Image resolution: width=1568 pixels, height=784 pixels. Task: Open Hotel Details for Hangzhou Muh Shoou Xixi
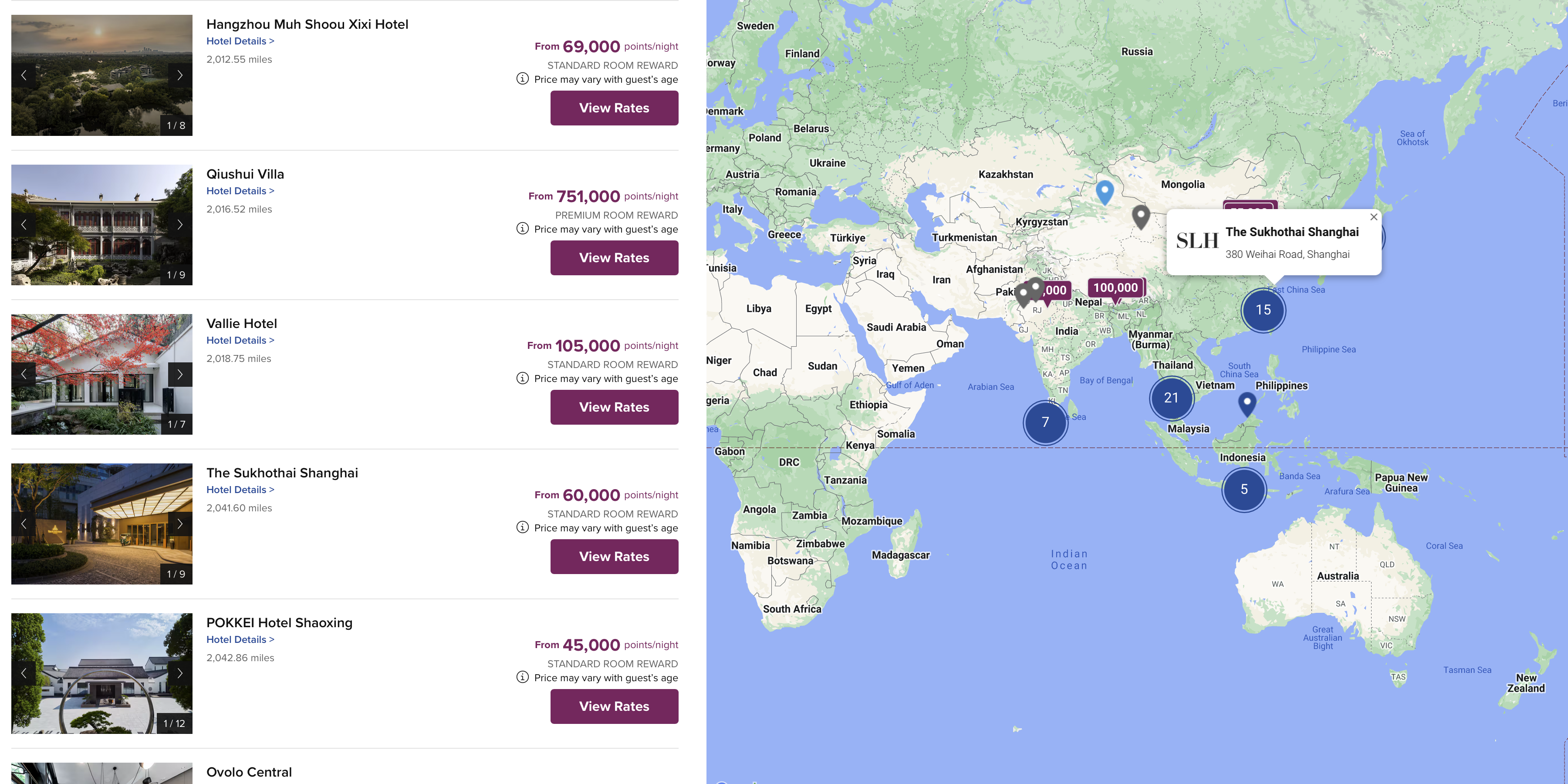(240, 41)
